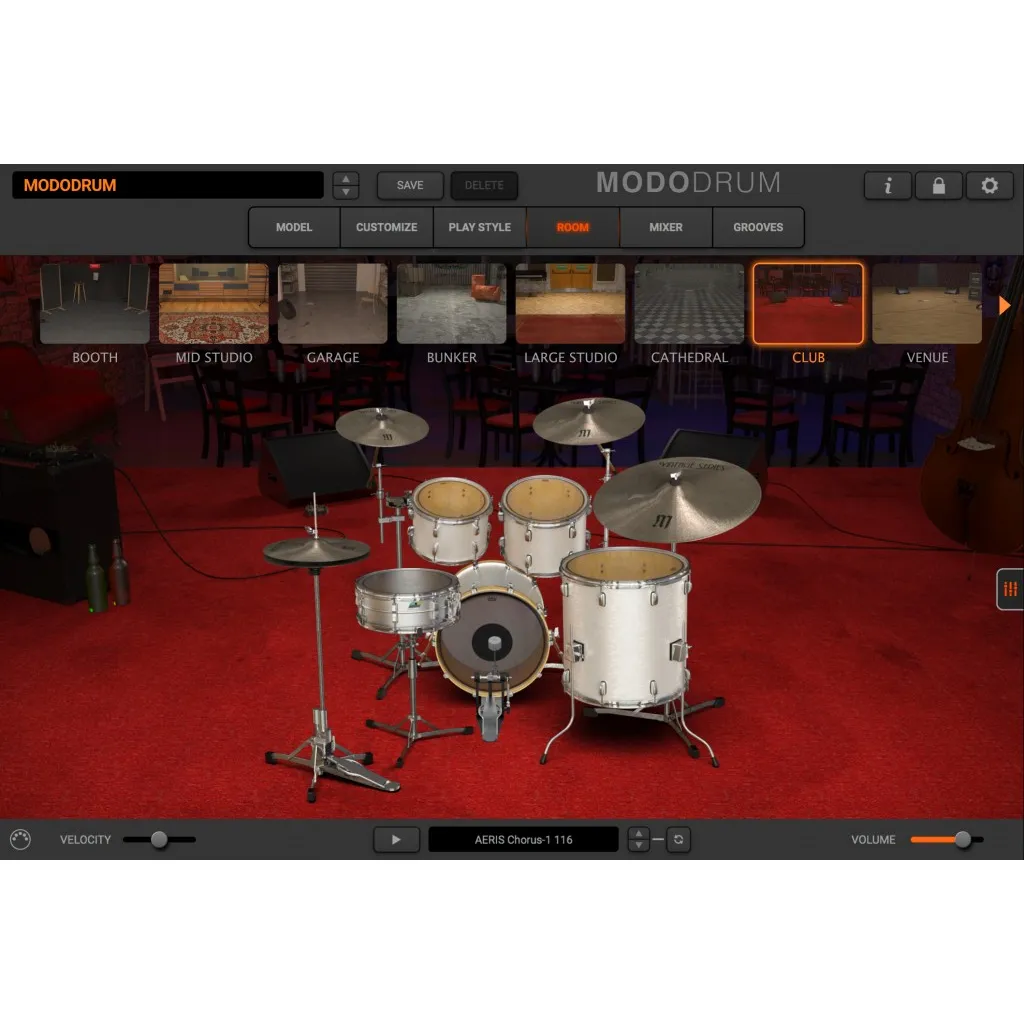Click the SAVE preset button
Screen dimensions: 1024x1024
[410, 185]
